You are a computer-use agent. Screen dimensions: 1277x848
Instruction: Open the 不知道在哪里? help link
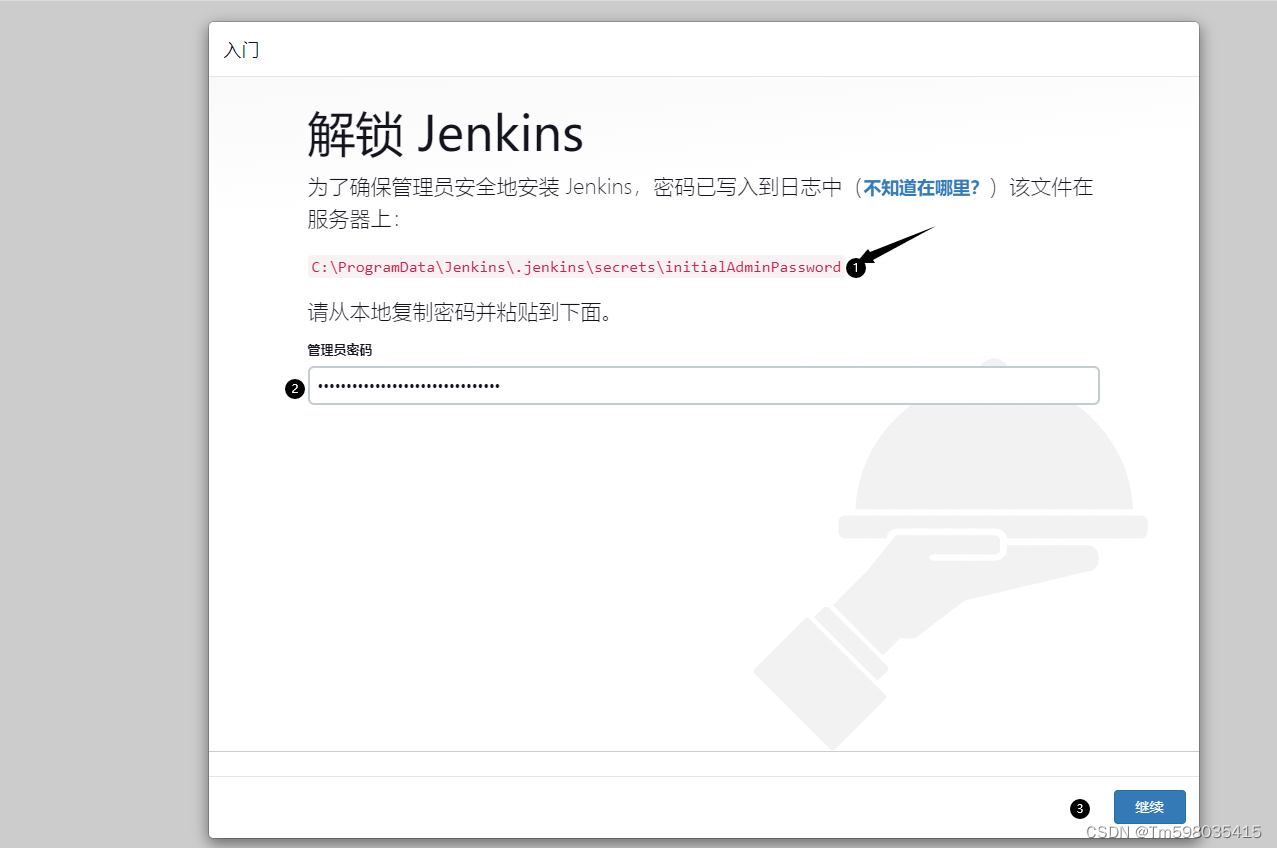921,188
